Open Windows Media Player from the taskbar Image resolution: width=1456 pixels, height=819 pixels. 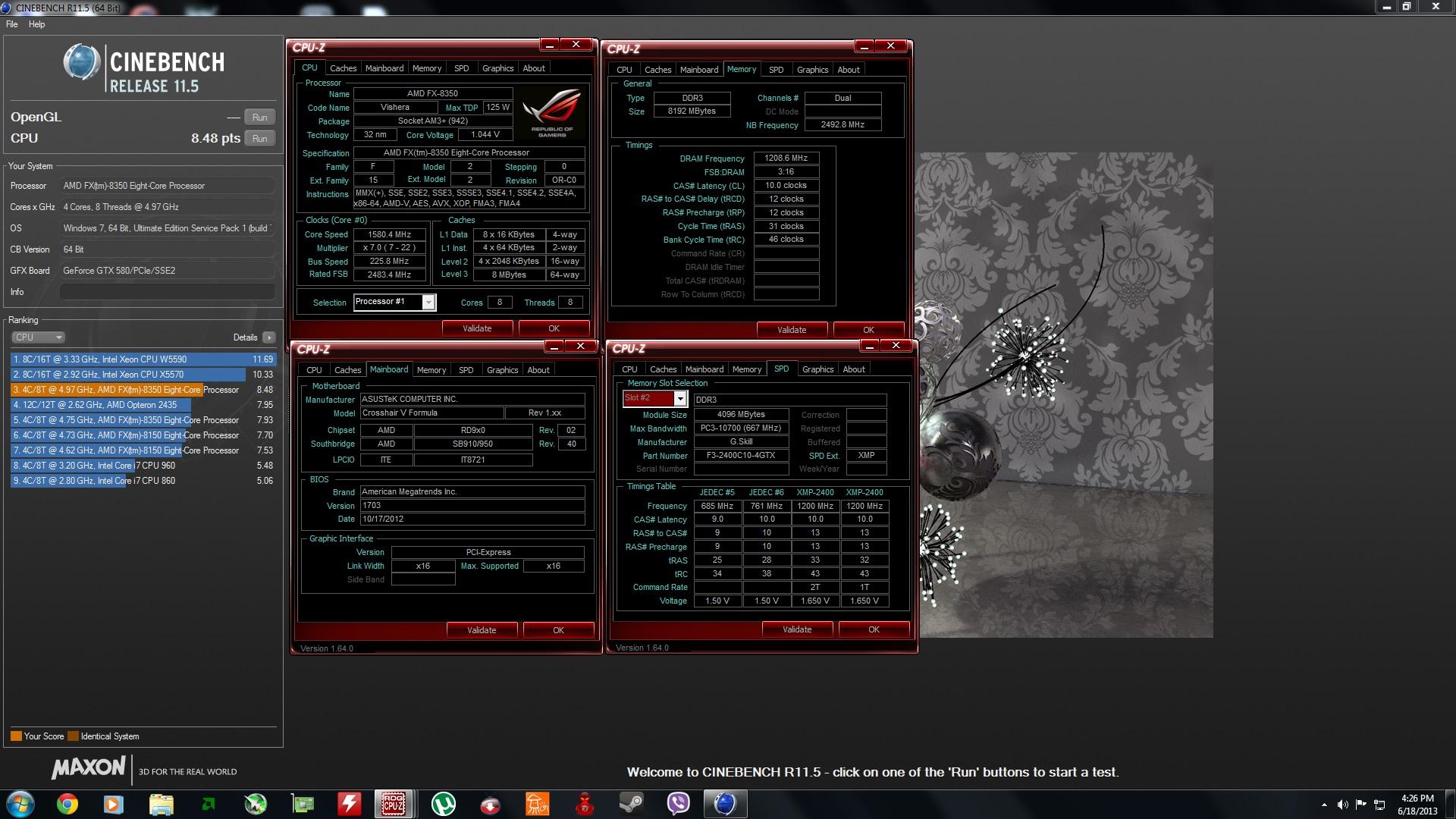click(x=114, y=804)
